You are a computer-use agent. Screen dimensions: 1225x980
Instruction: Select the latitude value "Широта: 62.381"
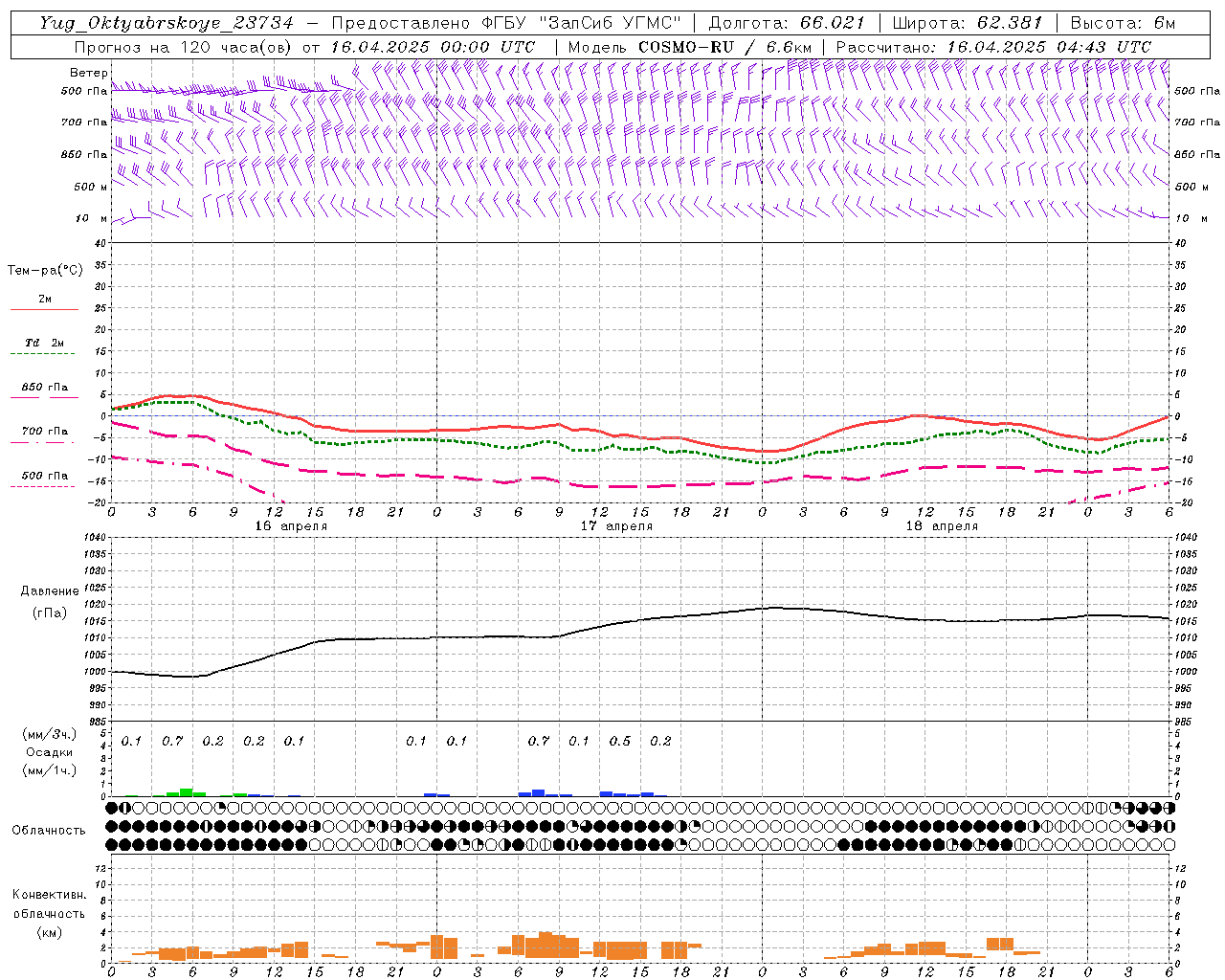click(967, 23)
